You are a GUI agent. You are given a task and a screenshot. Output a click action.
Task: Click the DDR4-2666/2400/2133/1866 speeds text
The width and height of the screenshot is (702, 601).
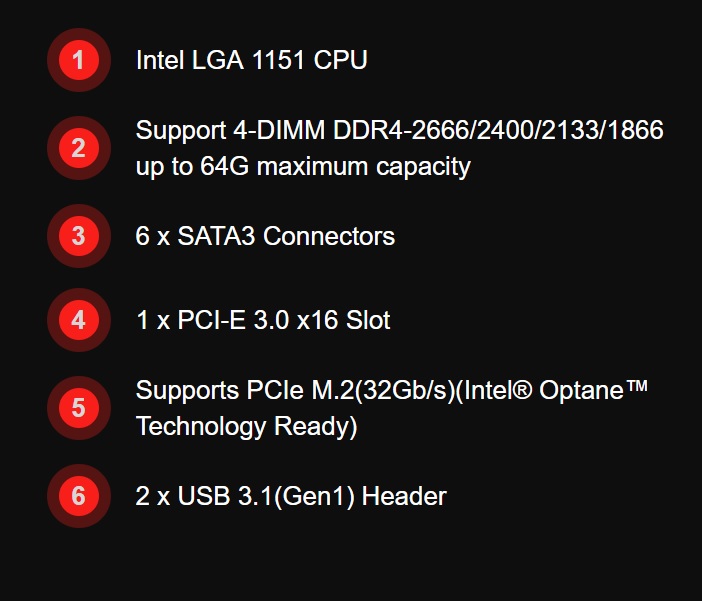tap(498, 131)
